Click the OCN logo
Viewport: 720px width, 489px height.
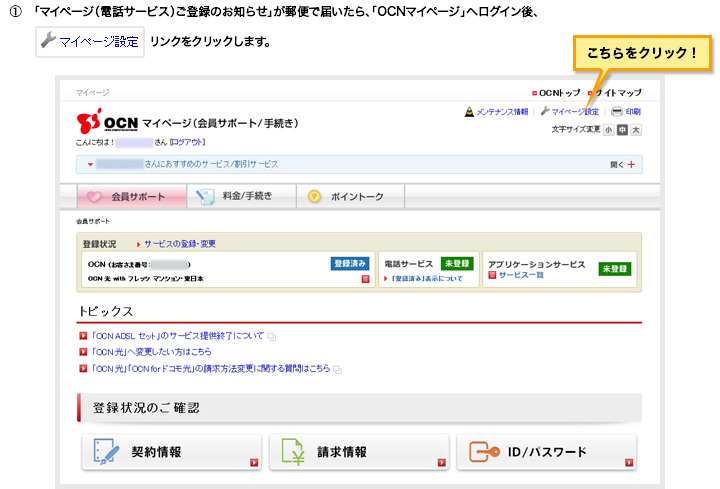[x=107, y=123]
